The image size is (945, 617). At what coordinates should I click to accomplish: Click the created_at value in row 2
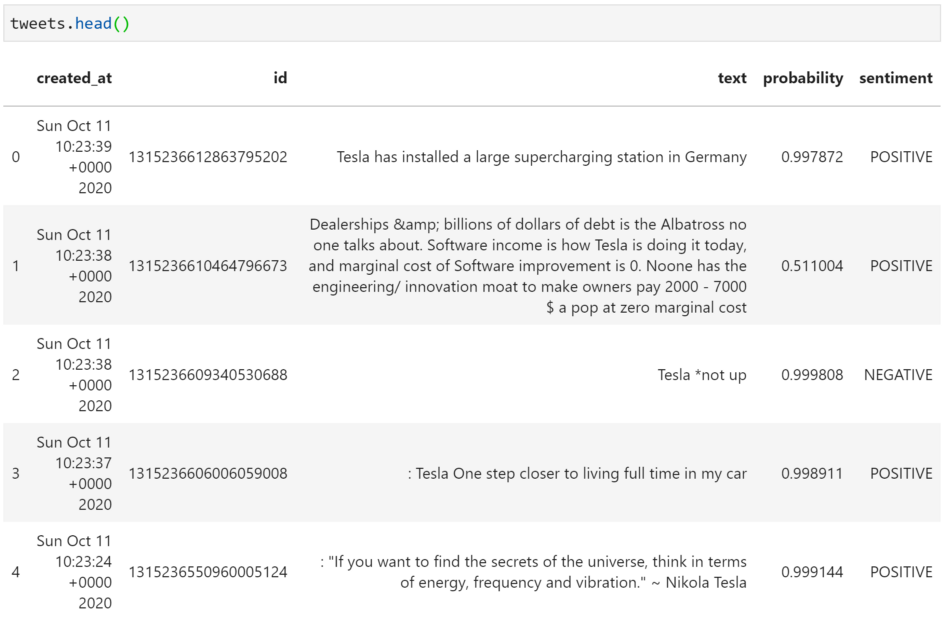(74, 375)
